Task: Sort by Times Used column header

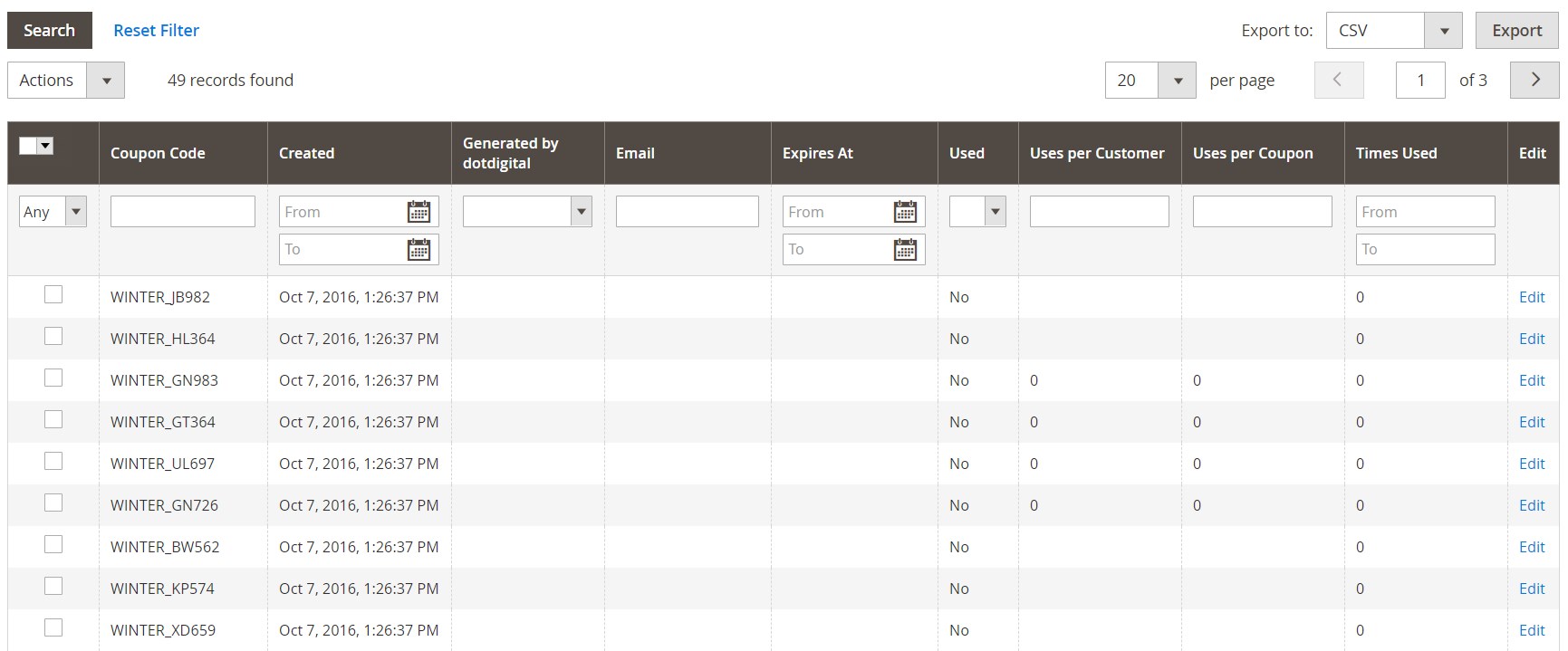Action: [1396, 153]
